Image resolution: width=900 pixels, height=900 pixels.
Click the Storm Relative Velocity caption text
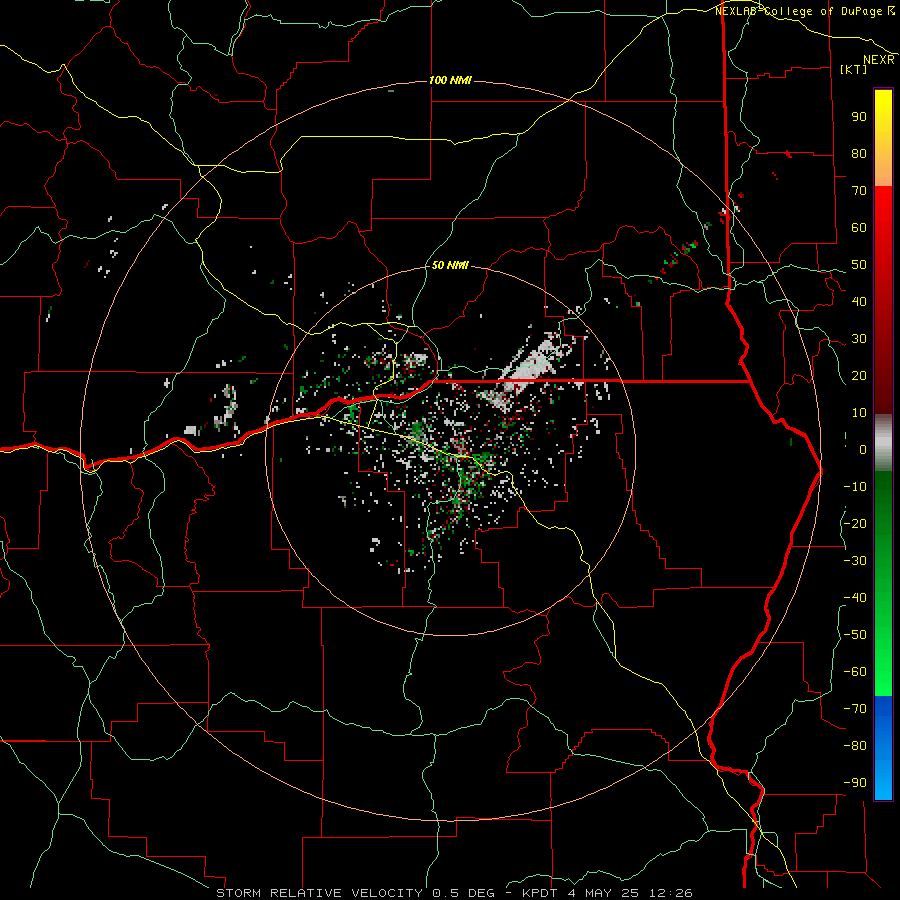[320, 893]
